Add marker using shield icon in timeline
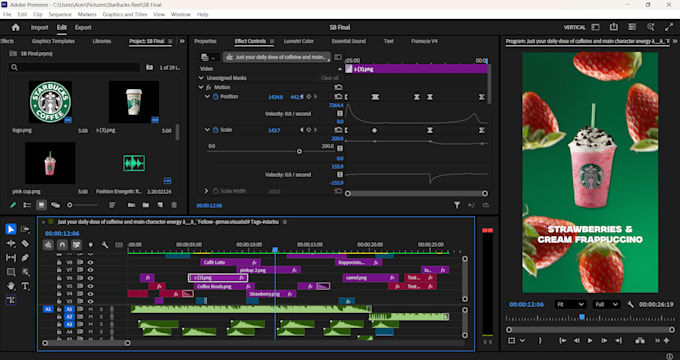The height and width of the screenshot is (360, 680). tap(91, 245)
